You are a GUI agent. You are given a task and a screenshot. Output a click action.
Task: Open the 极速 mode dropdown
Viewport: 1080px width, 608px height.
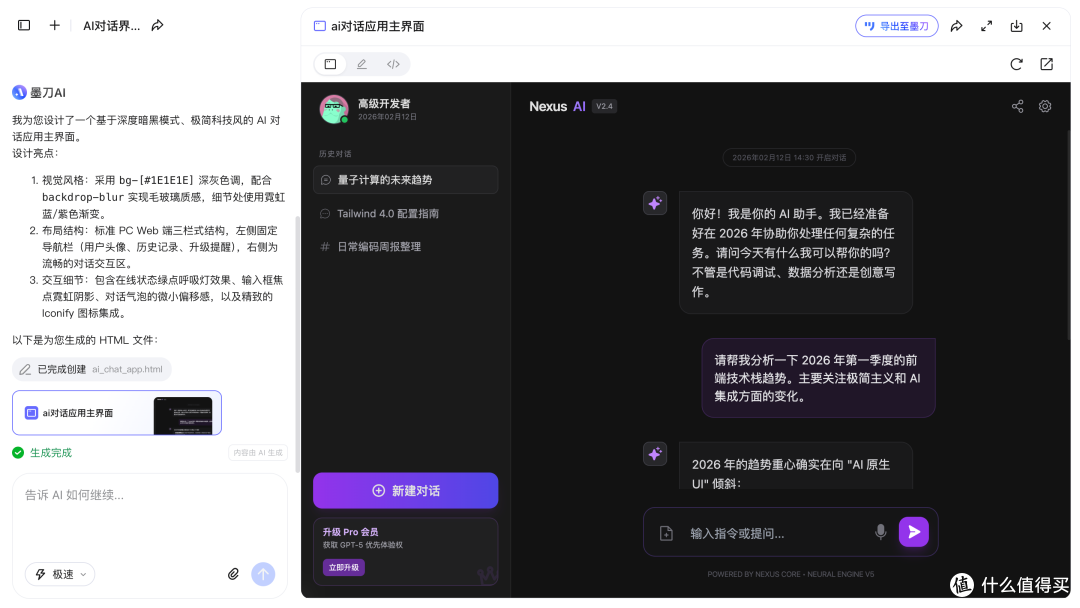pyautogui.click(x=60, y=574)
